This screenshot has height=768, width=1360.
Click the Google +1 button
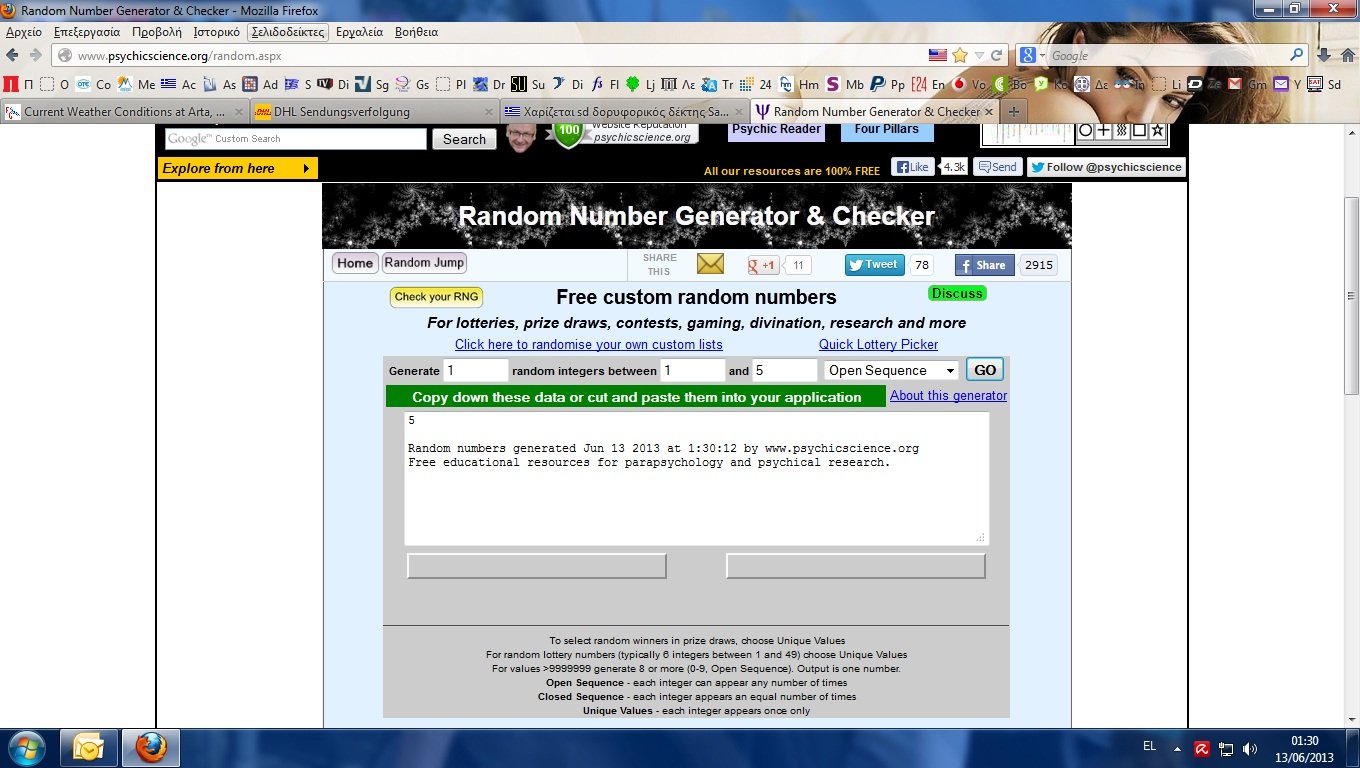[x=763, y=265]
